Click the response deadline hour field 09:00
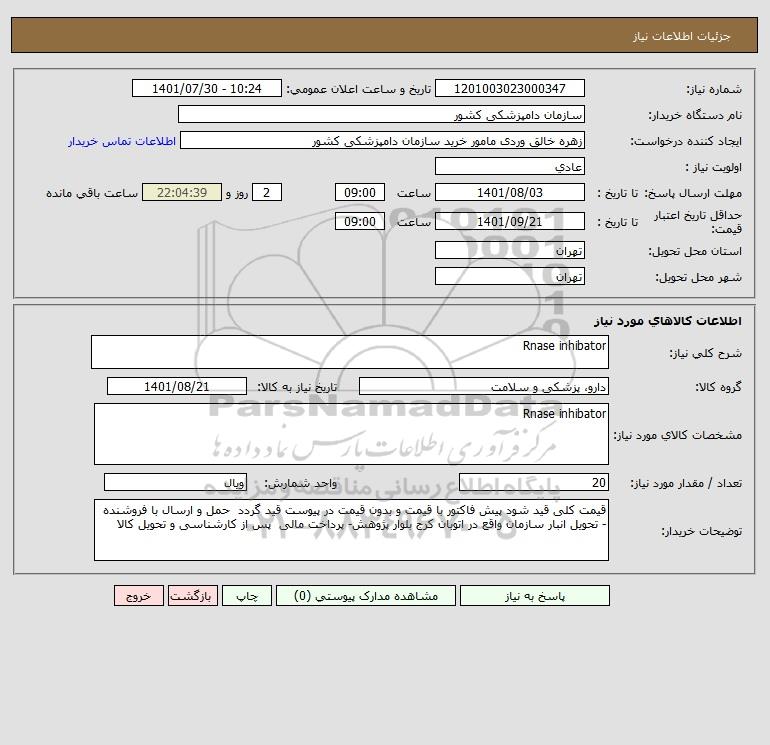Viewport: 770px width, 745px height. 359,193
